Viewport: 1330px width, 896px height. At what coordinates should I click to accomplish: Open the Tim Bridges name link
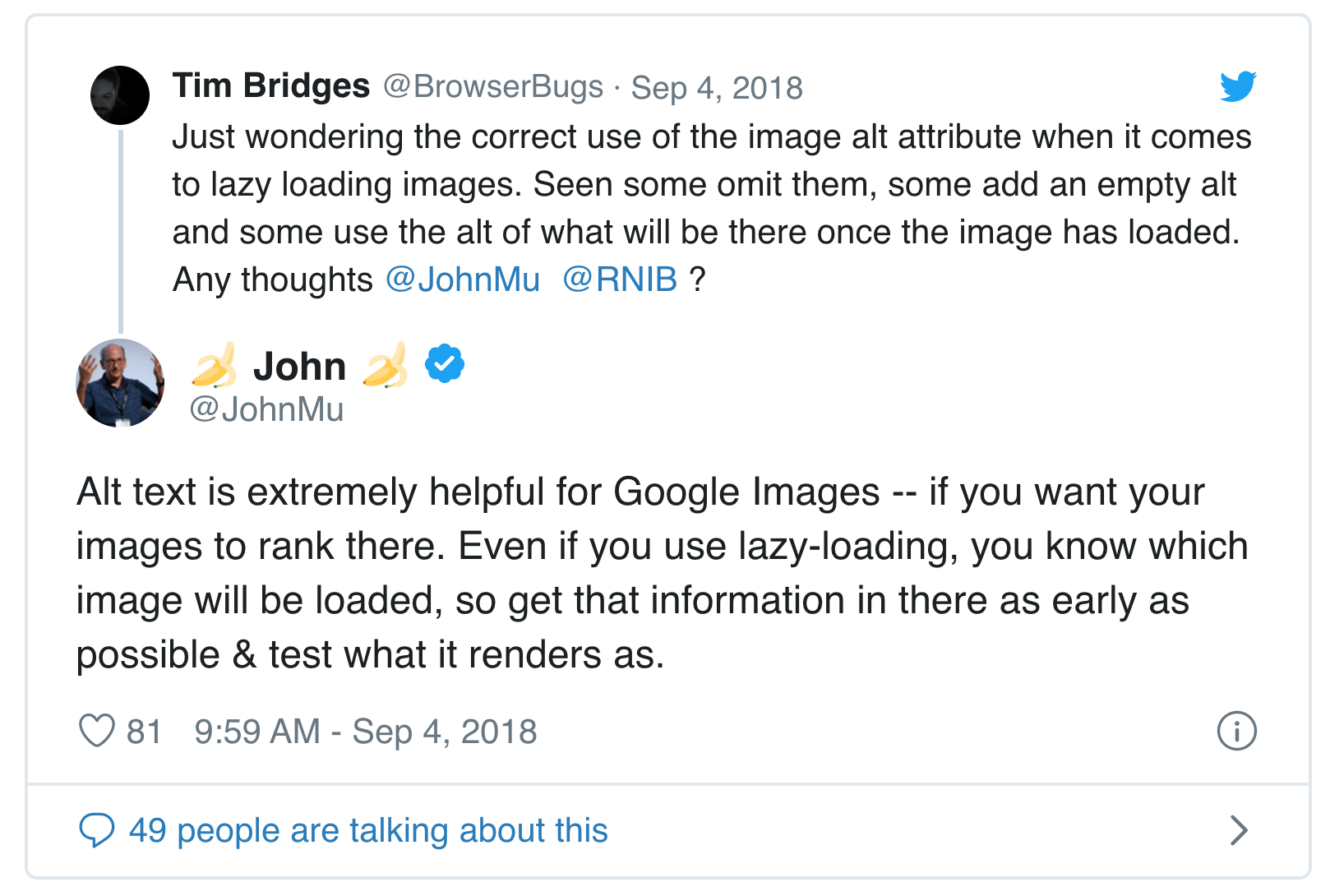pyautogui.click(x=271, y=85)
